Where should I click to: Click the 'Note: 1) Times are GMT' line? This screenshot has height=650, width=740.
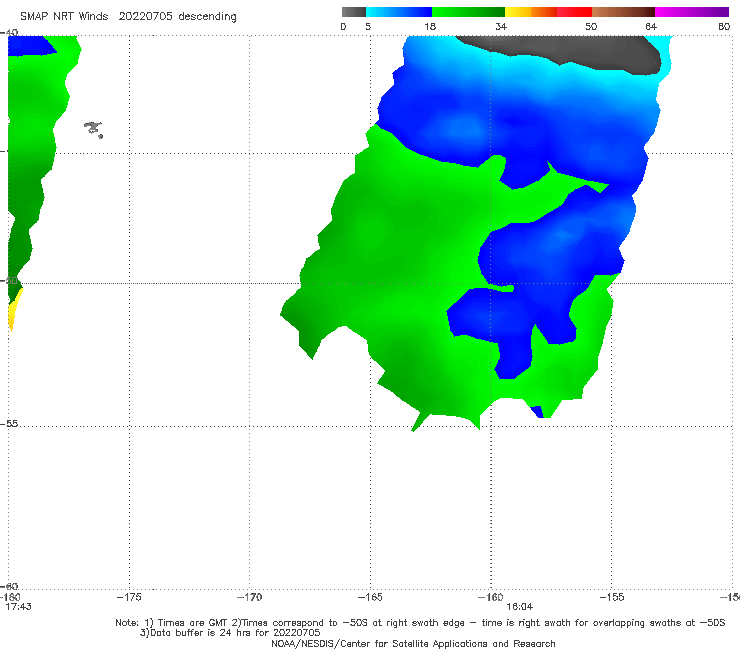(420, 623)
